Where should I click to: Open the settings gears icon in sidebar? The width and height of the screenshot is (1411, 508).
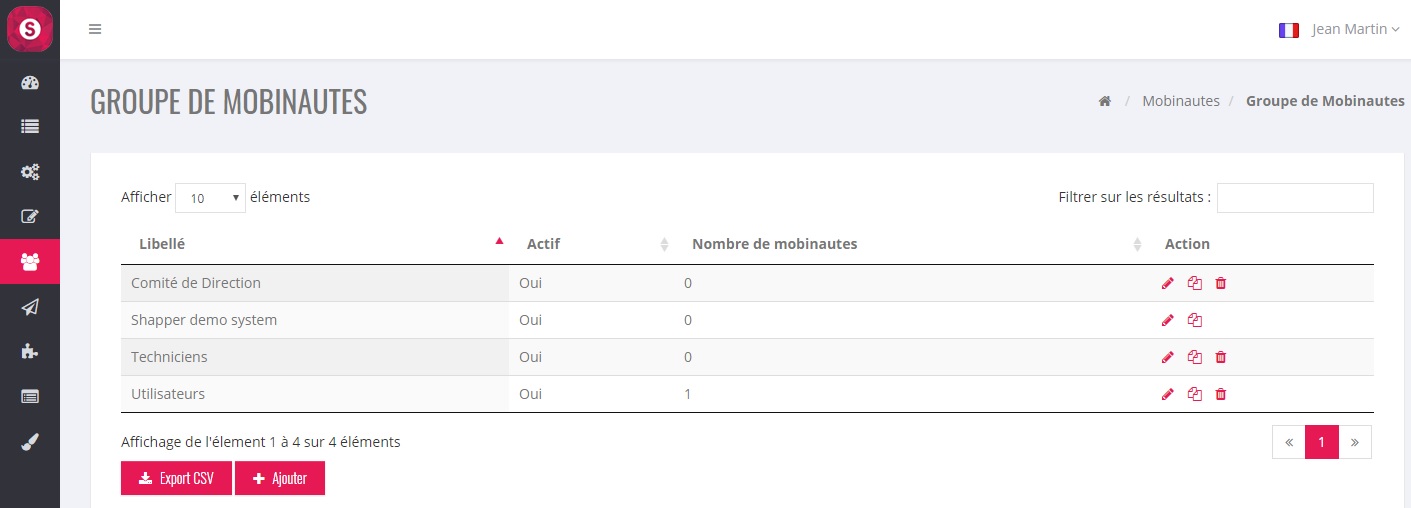pos(30,172)
